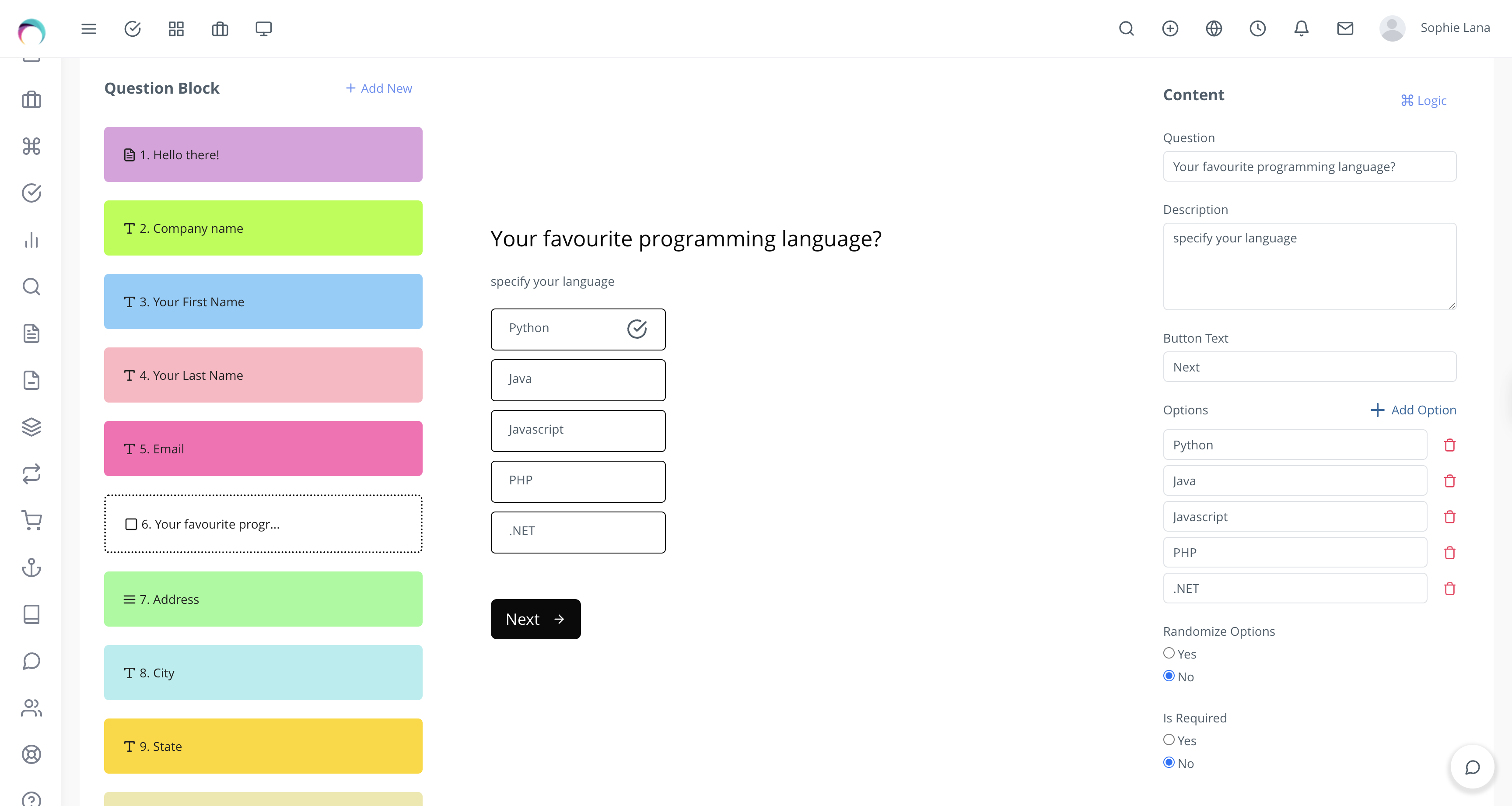Set Randomize Options to Yes

(1169, 653)
